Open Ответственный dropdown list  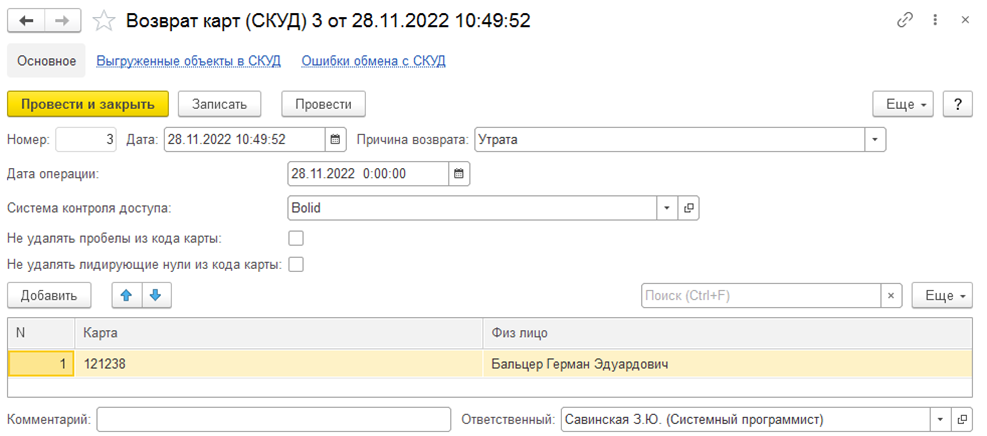940,419
